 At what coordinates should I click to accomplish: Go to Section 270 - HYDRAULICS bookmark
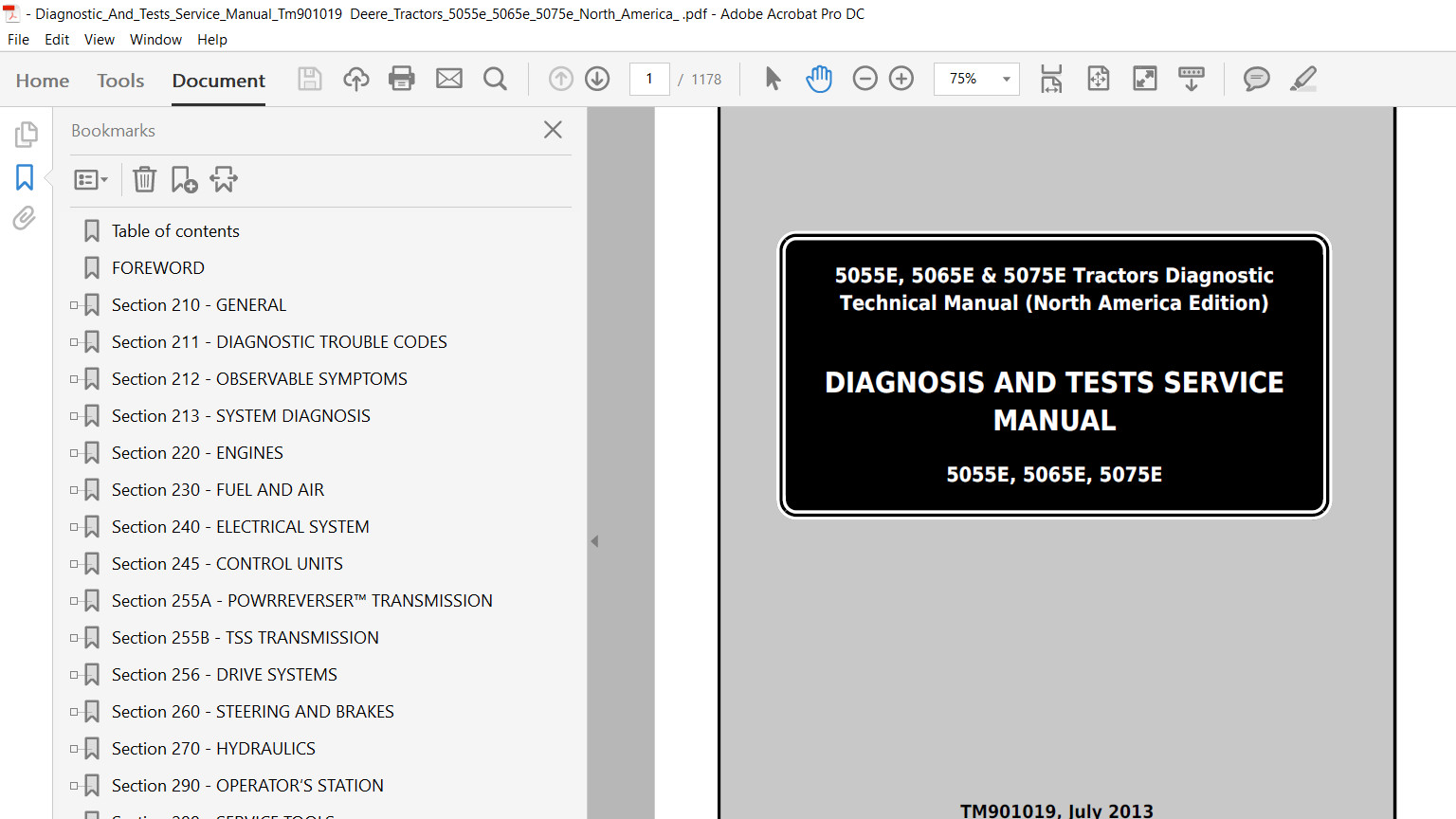(213, 749)
